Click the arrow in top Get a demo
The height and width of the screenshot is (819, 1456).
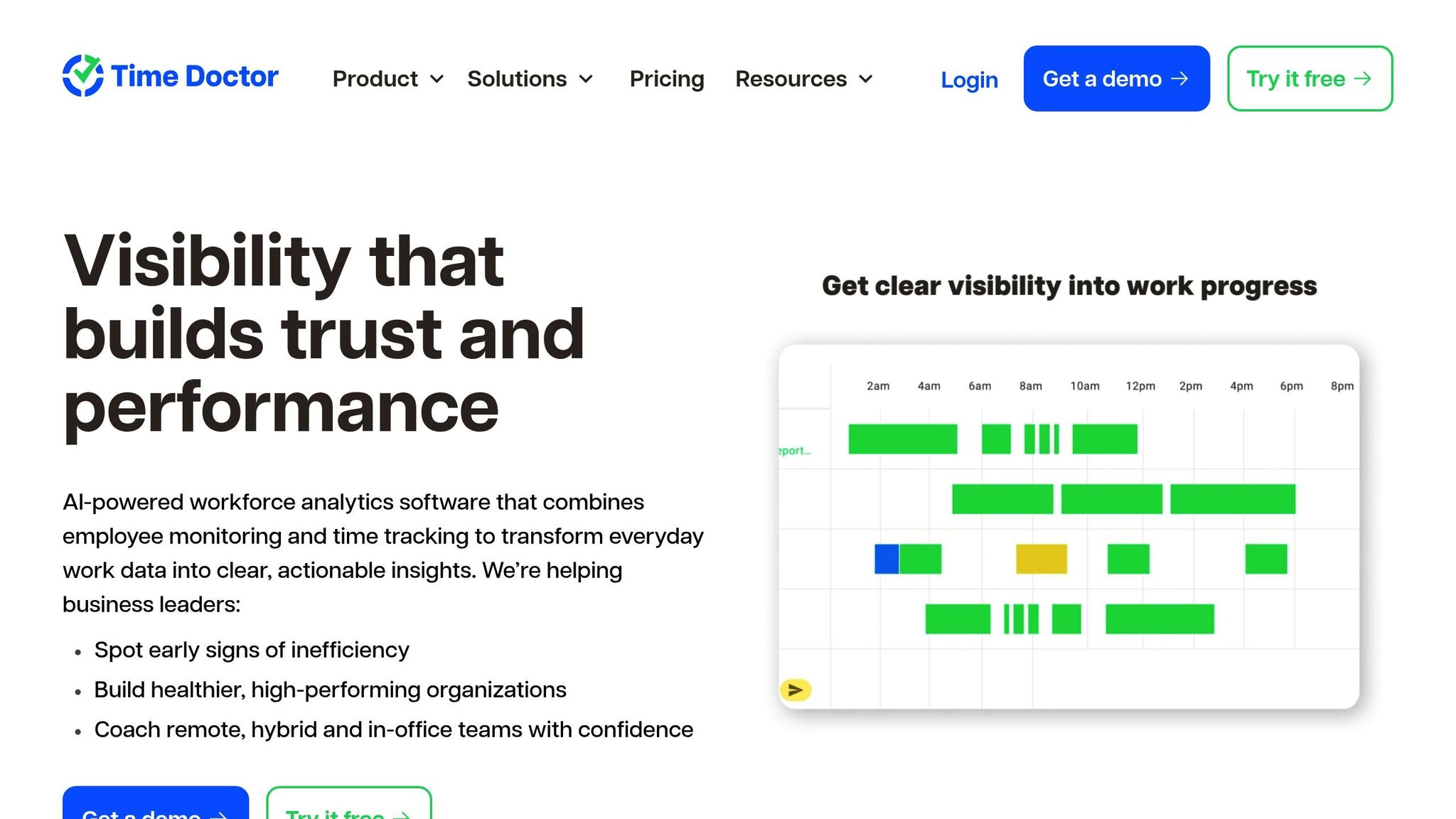(x=1179, y=79)
